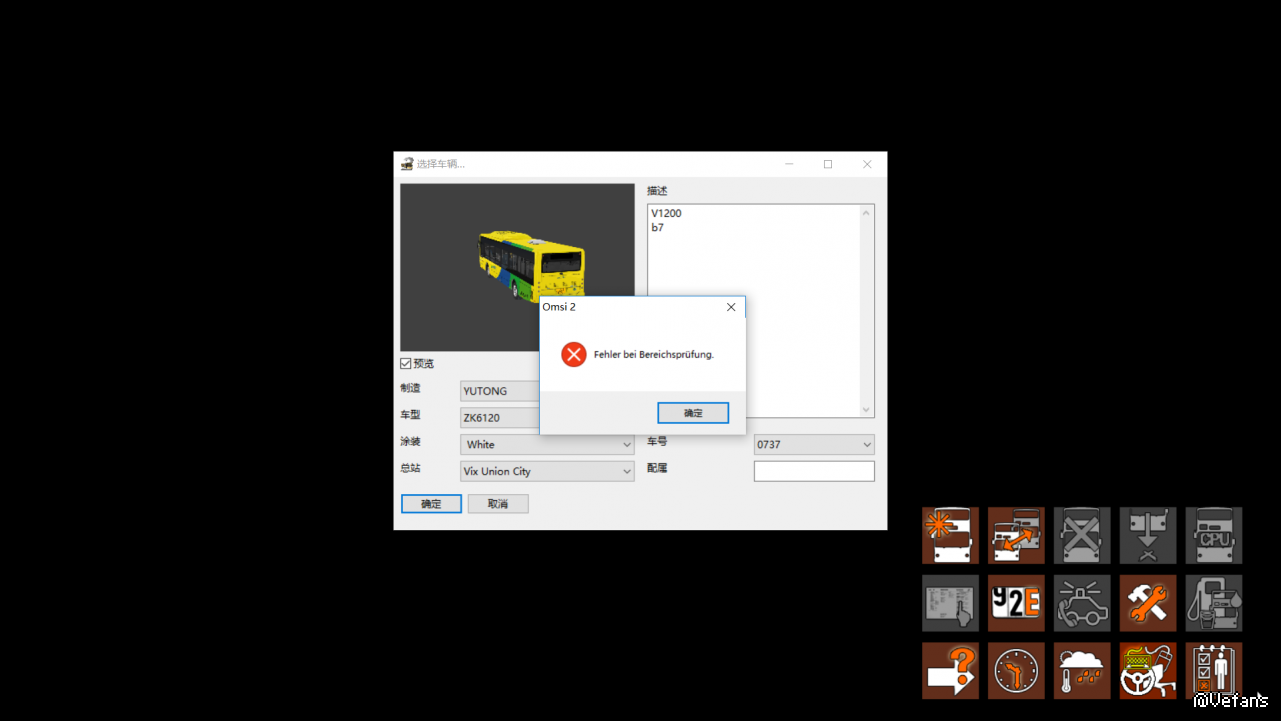Close the Omsi 2 error dialog
This screenshot has height=721, width=1281.
[731, 307]
